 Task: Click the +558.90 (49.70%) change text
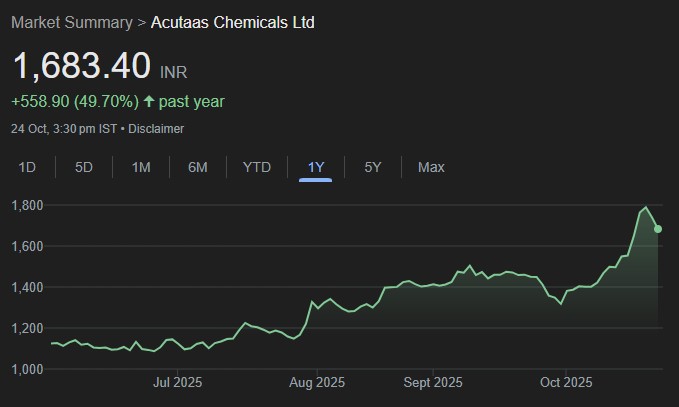point(75,101)
